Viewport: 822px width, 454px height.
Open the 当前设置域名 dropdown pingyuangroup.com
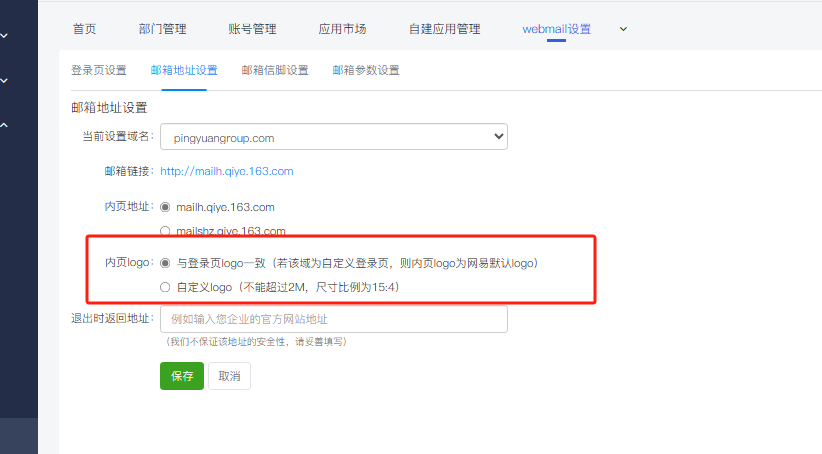[x=334, y=137]
